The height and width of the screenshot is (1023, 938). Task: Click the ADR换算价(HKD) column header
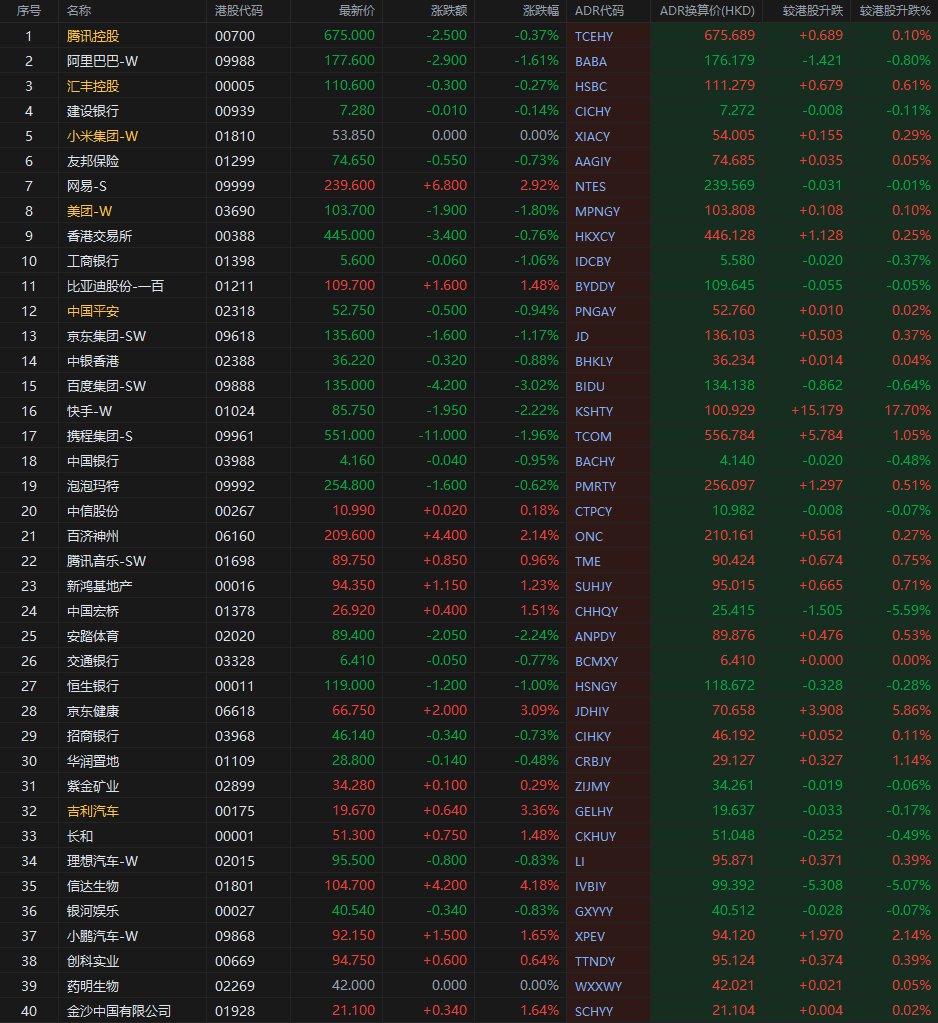707,11
